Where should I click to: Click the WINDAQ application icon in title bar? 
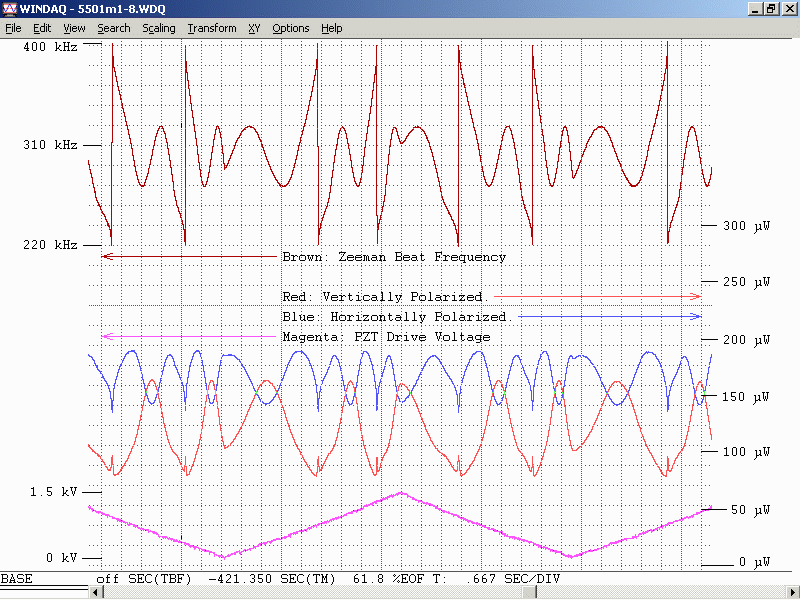click(9, 9)
